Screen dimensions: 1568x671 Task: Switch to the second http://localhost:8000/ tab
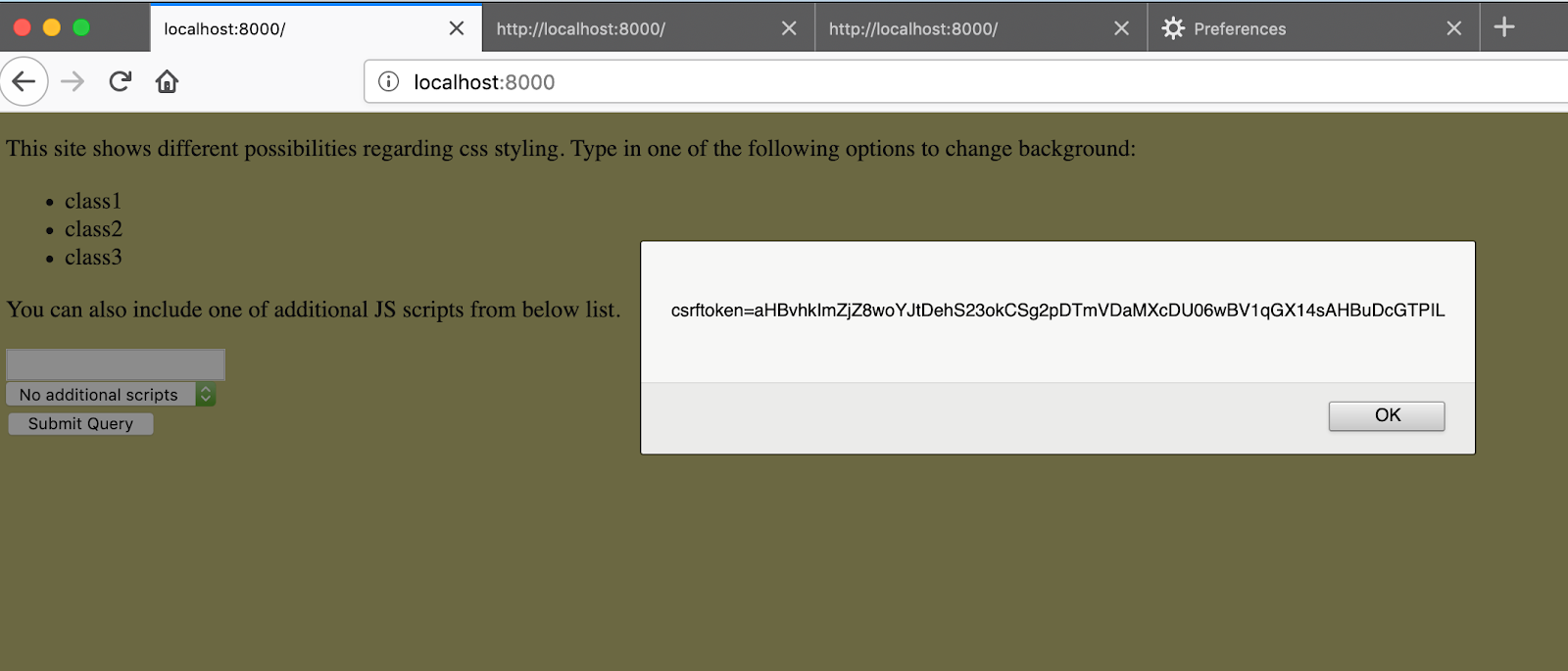pyautogui.click(x=648, y=28)
